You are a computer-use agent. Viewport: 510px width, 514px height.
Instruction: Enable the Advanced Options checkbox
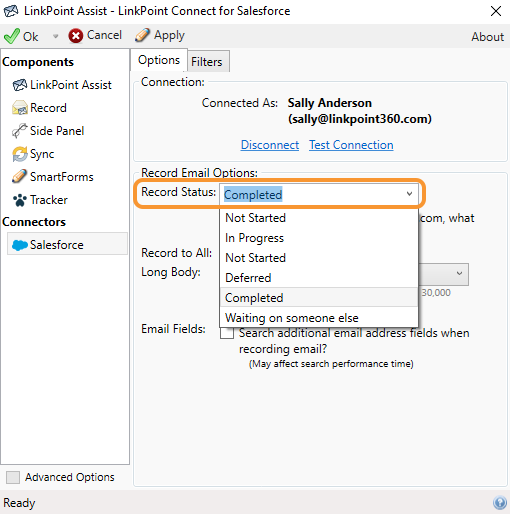click(x=13, y=477)
